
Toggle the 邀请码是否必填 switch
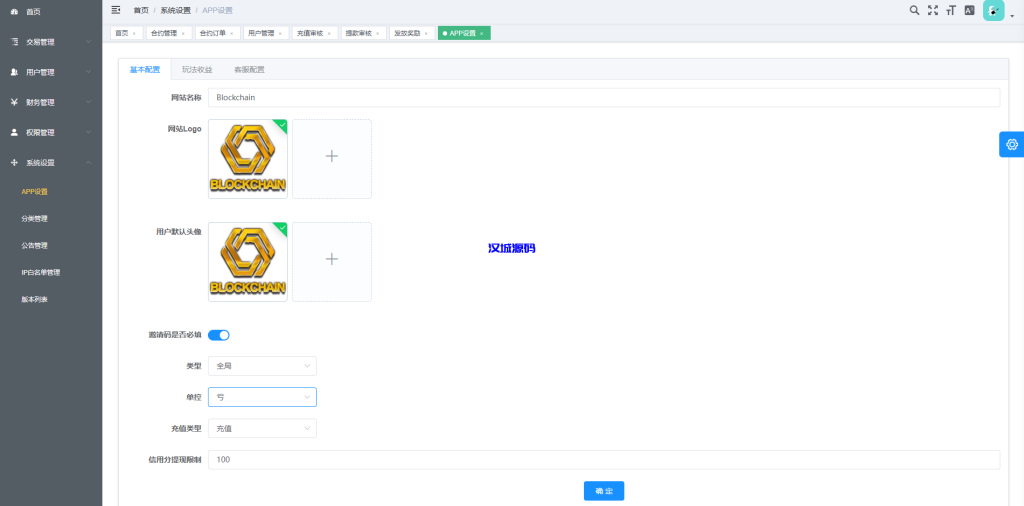(219, 335)
